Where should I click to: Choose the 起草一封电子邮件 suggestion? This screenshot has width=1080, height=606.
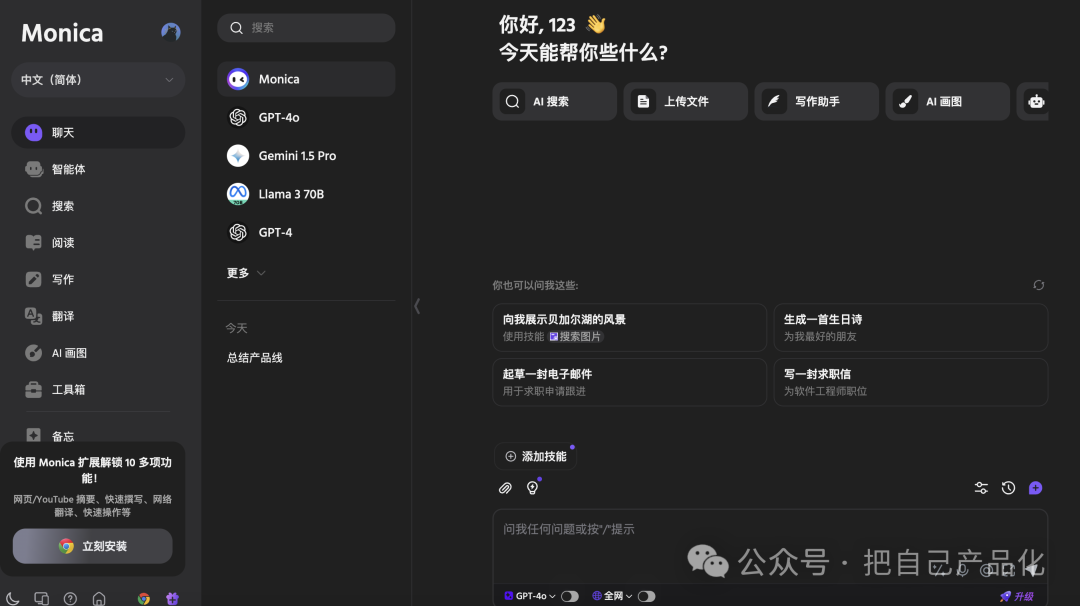[629, 382]
